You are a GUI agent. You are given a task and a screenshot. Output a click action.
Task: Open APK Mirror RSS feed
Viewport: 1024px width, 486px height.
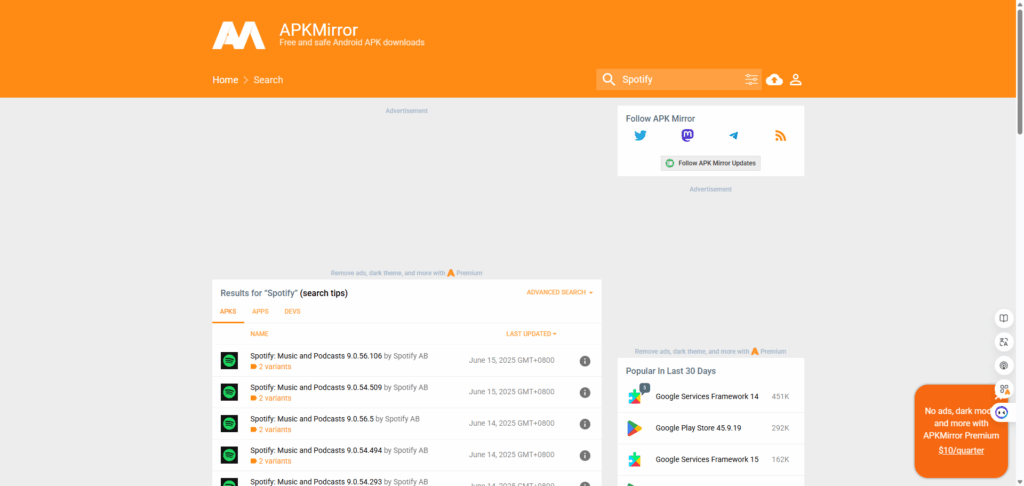[x=780, y=135]
